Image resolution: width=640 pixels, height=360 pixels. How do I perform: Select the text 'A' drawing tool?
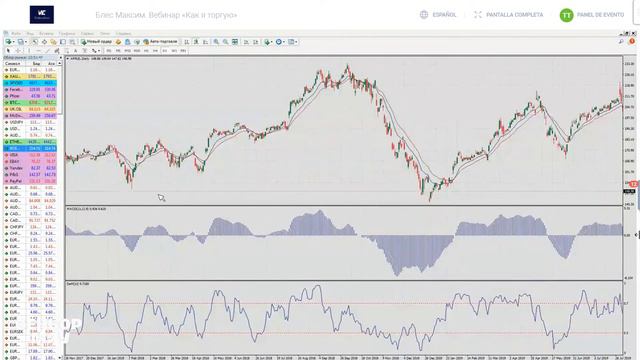(x=76, y=51)
